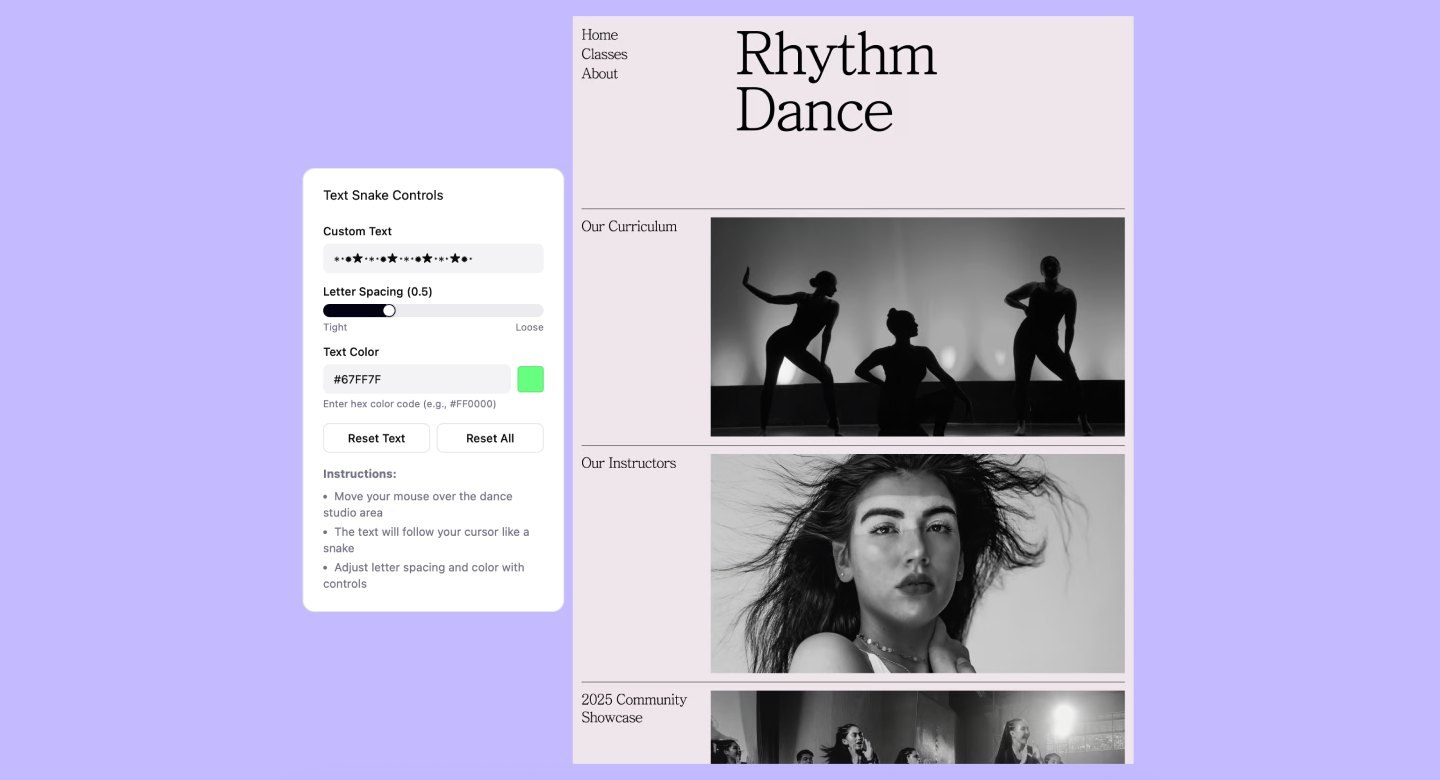Click the green Text Color swatch

[x=530, y=378]
